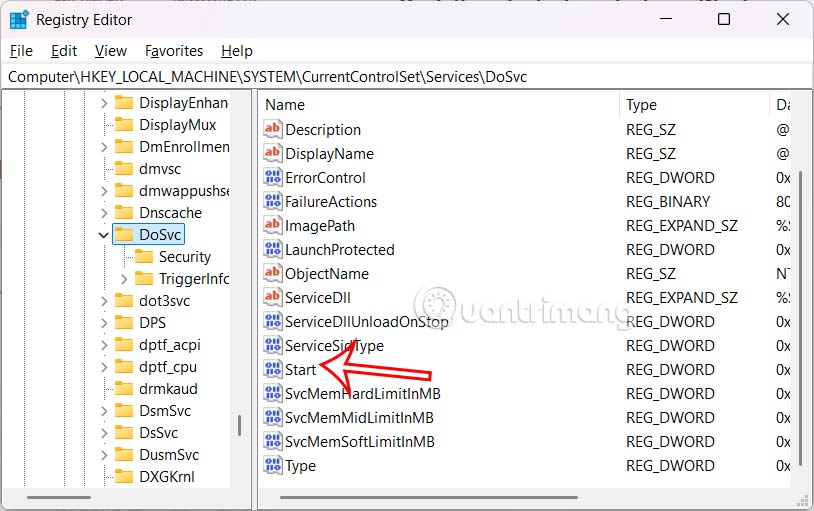Open the Edit menu
814x511 pixels.
tap(64, 51)
